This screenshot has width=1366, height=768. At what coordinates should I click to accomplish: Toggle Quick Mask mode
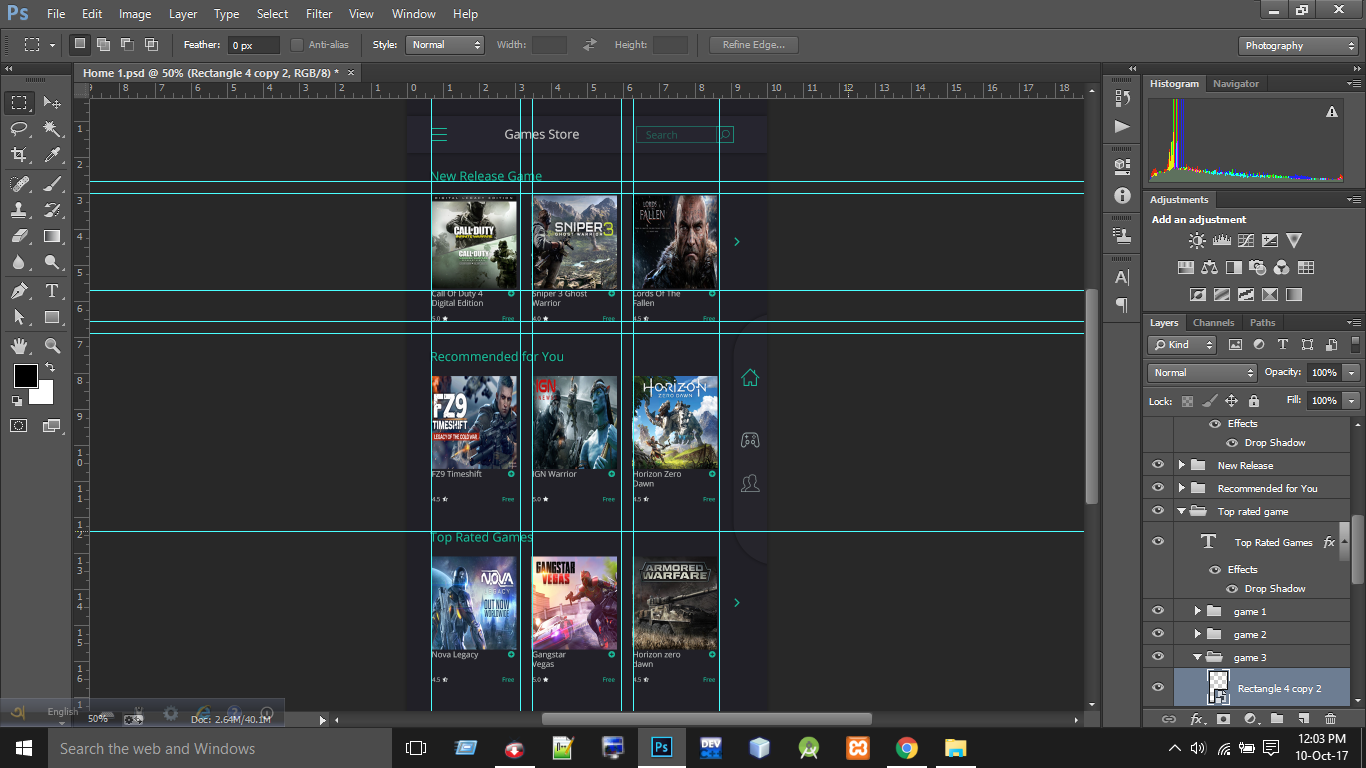click(x=19, y=425)
